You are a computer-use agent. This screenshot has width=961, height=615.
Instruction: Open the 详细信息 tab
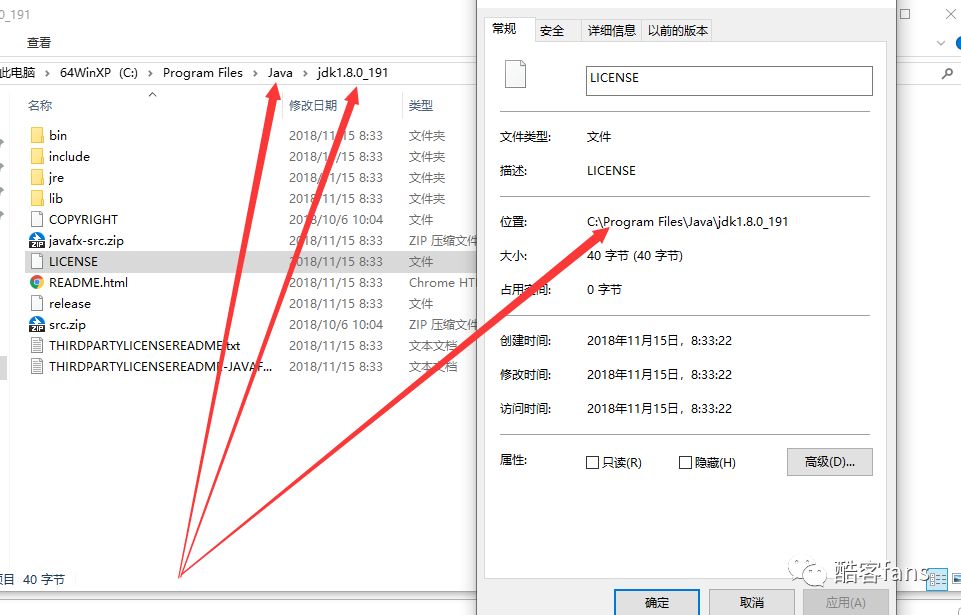[611, 31]
